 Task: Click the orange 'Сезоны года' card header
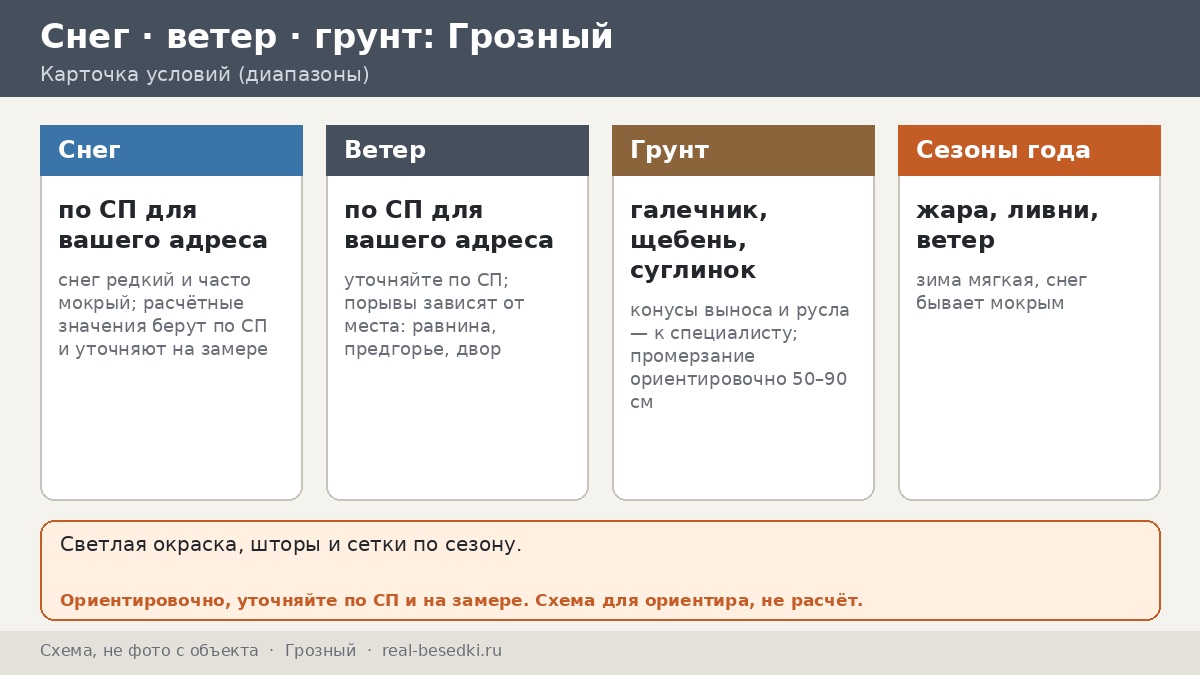point(1029,150)
